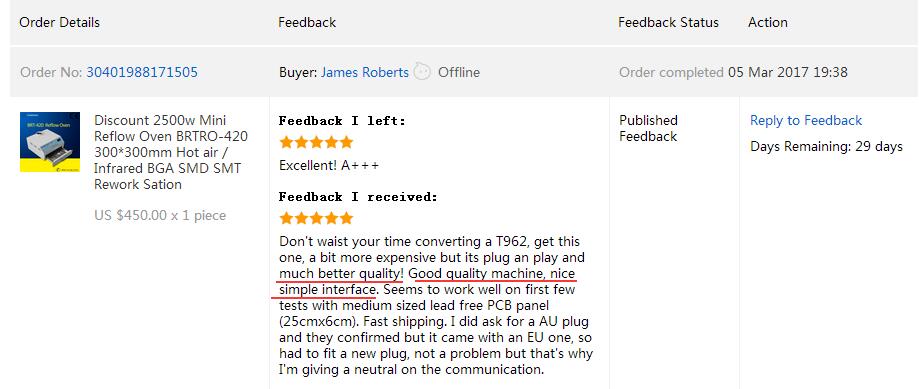Screen dimensions: 919x389
Task: Click the last star under Feedback I received
Action: click(x=346, y=219)
